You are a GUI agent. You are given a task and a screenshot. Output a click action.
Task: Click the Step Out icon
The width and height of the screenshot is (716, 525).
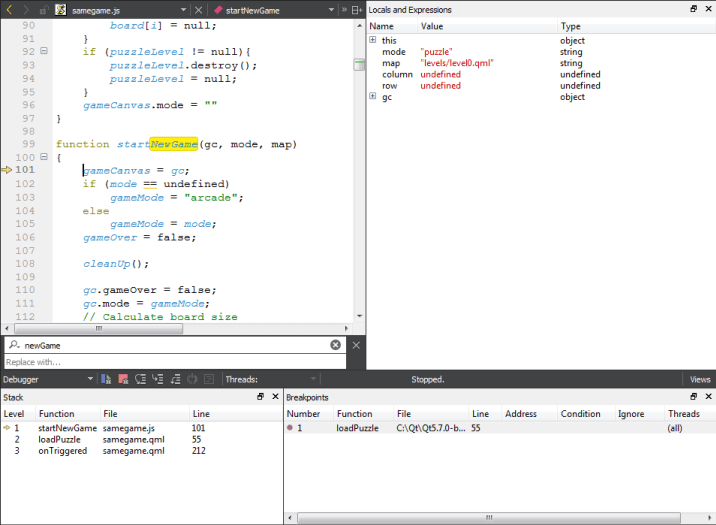click(x=174, y=379)
